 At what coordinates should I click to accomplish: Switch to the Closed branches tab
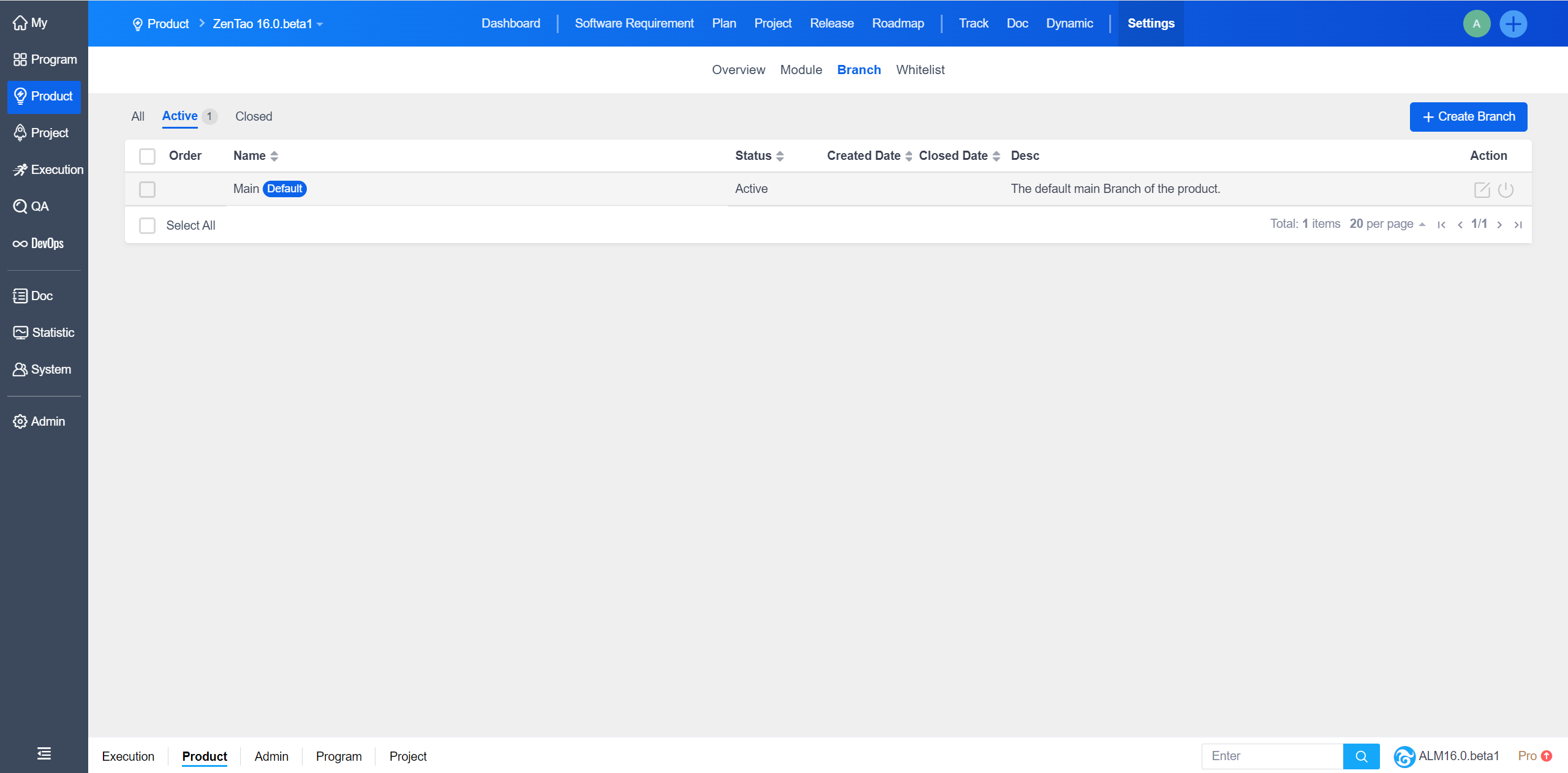tap(254, 116)
